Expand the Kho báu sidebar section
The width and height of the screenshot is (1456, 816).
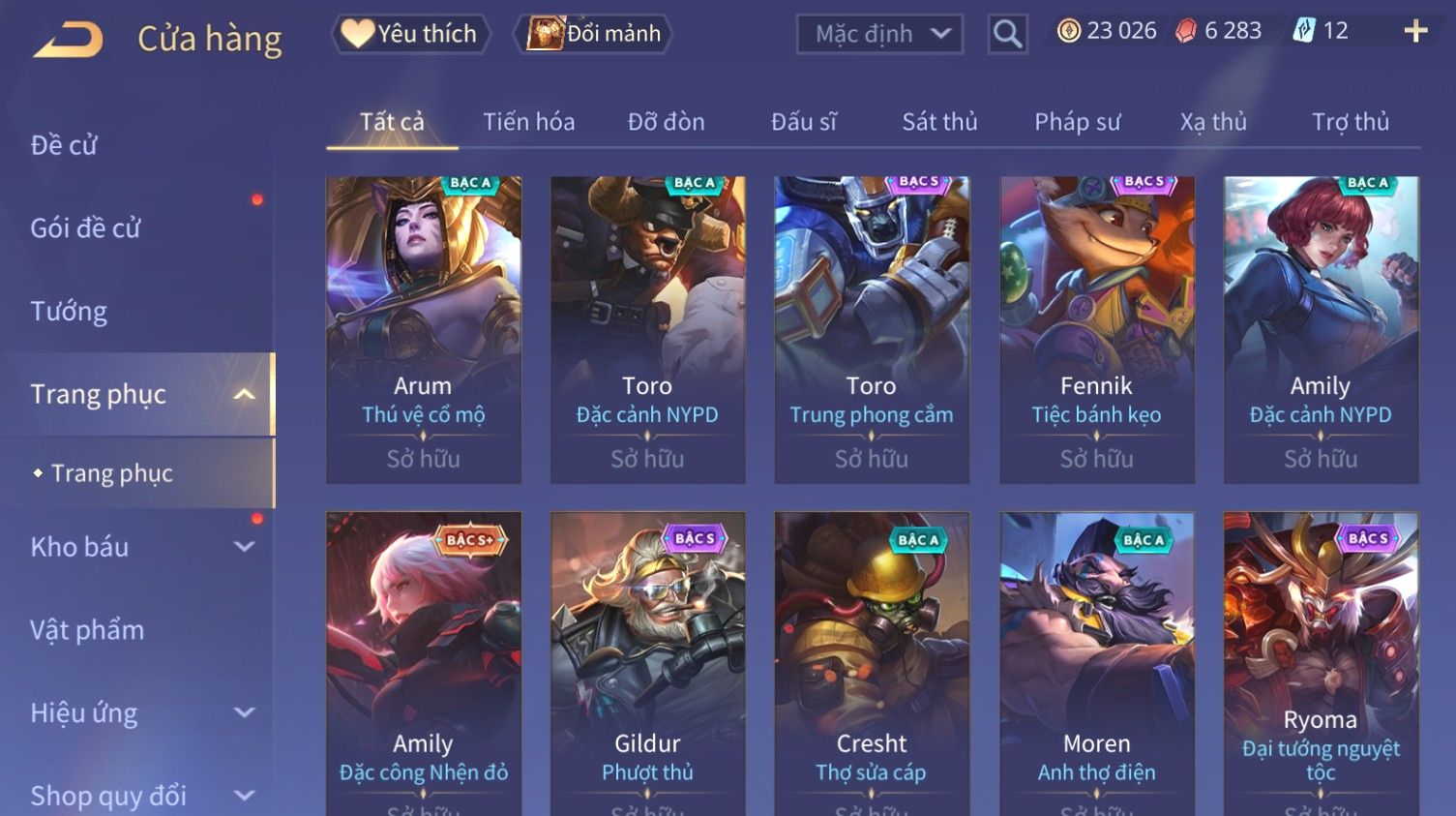click(245, 546)
